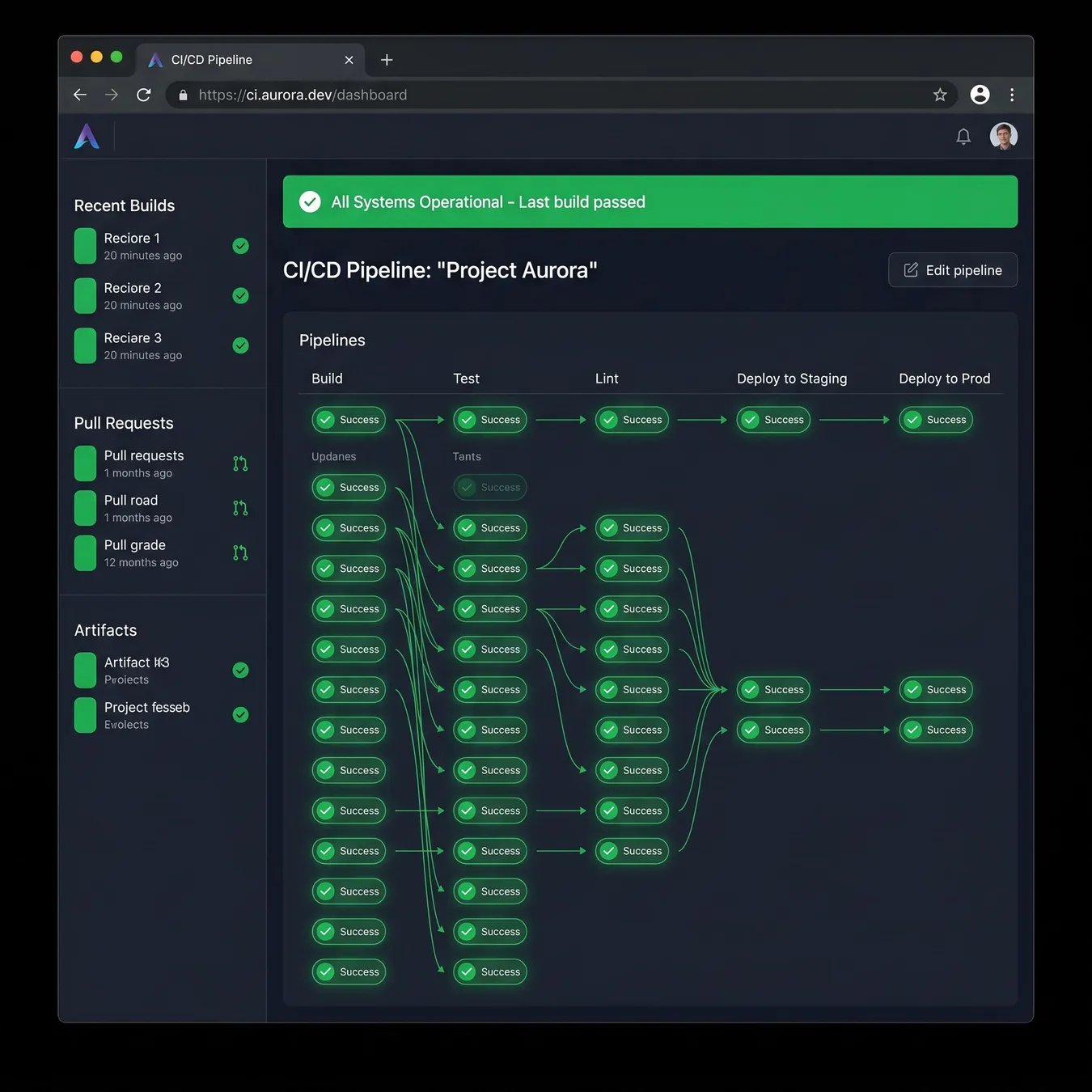Open the notifications bell
Screen dimensions: 1092x1092
point(963,137)
